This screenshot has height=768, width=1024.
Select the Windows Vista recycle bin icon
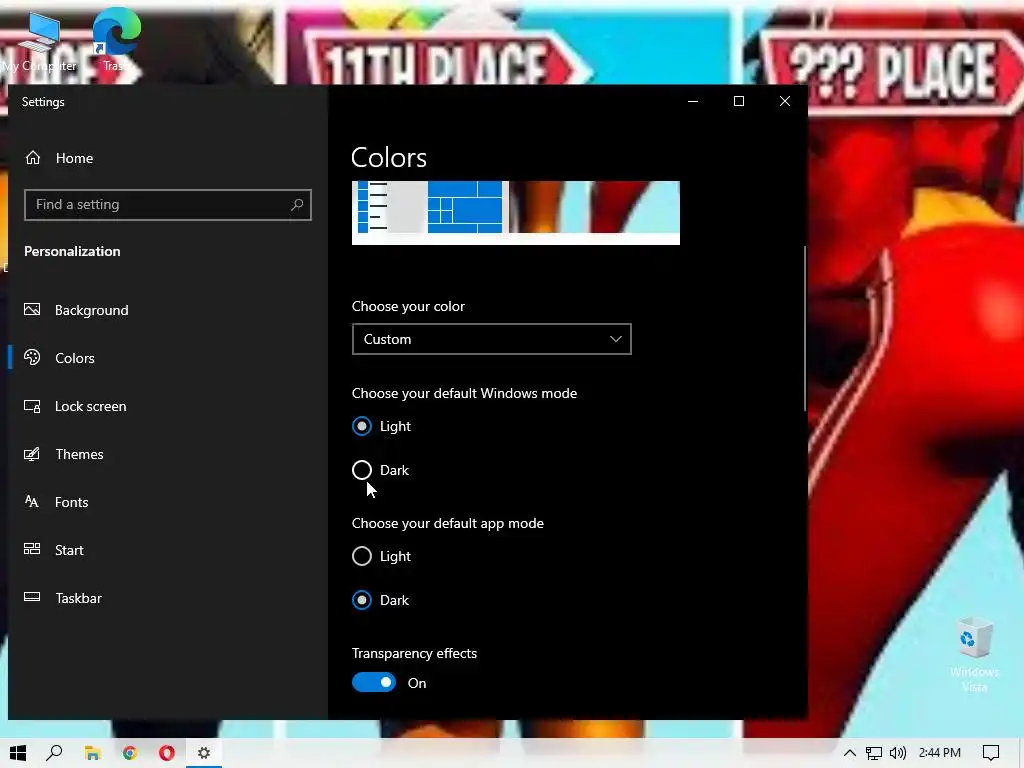click(x=974, y=654)
